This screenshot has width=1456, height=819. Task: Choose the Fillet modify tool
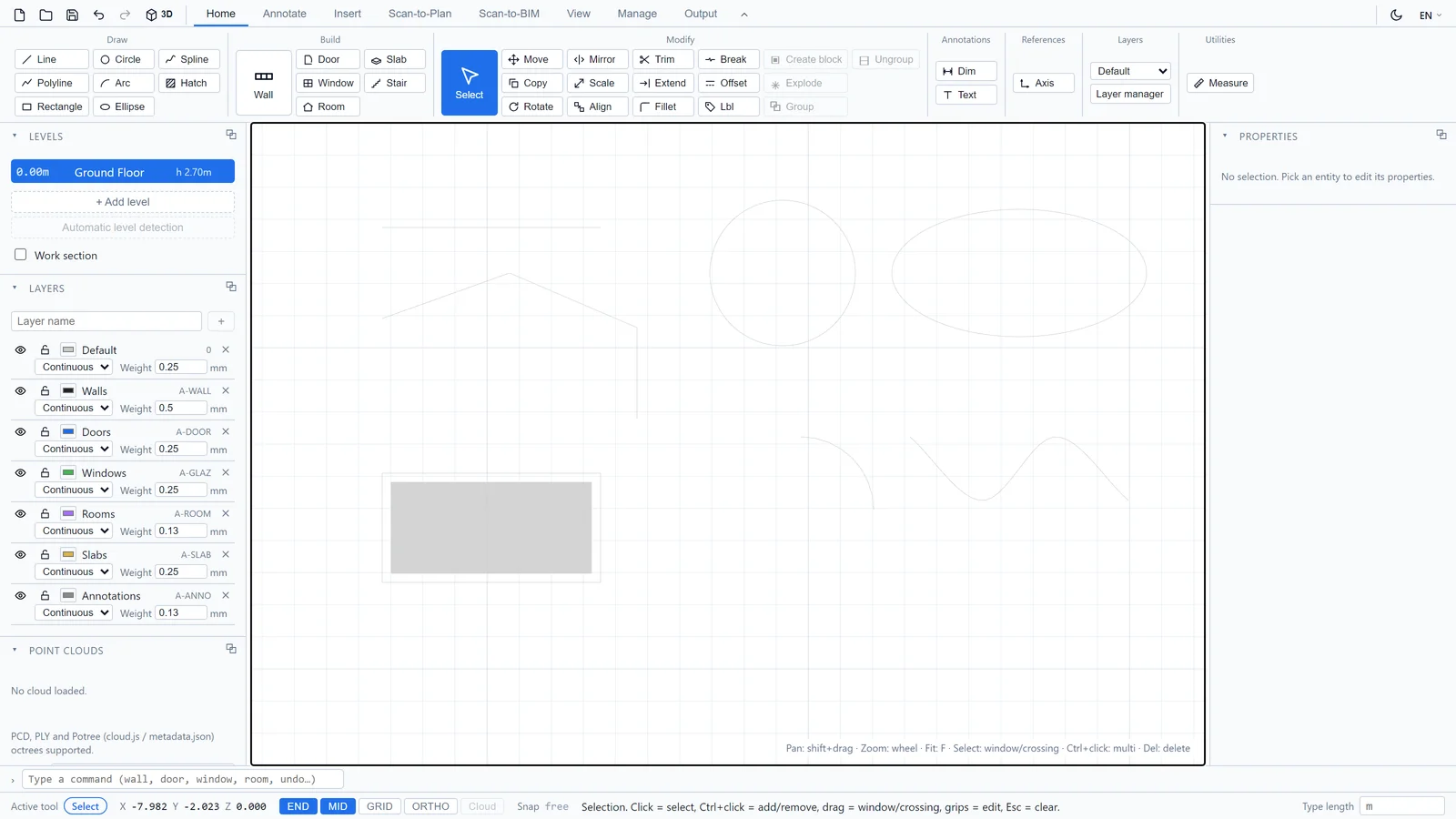click(x=663, y=106)
